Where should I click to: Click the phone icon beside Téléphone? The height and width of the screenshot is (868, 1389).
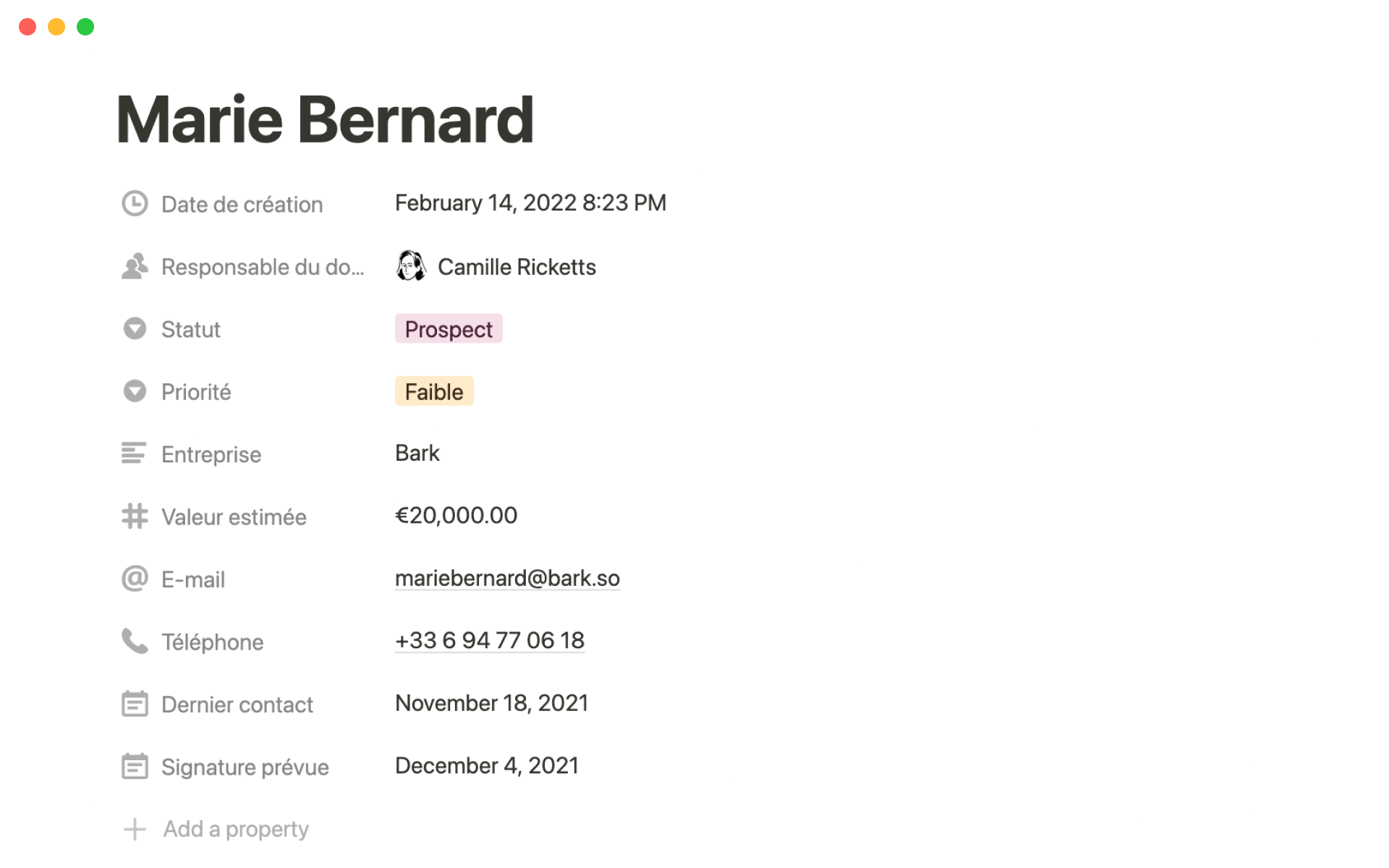[135, 641]
